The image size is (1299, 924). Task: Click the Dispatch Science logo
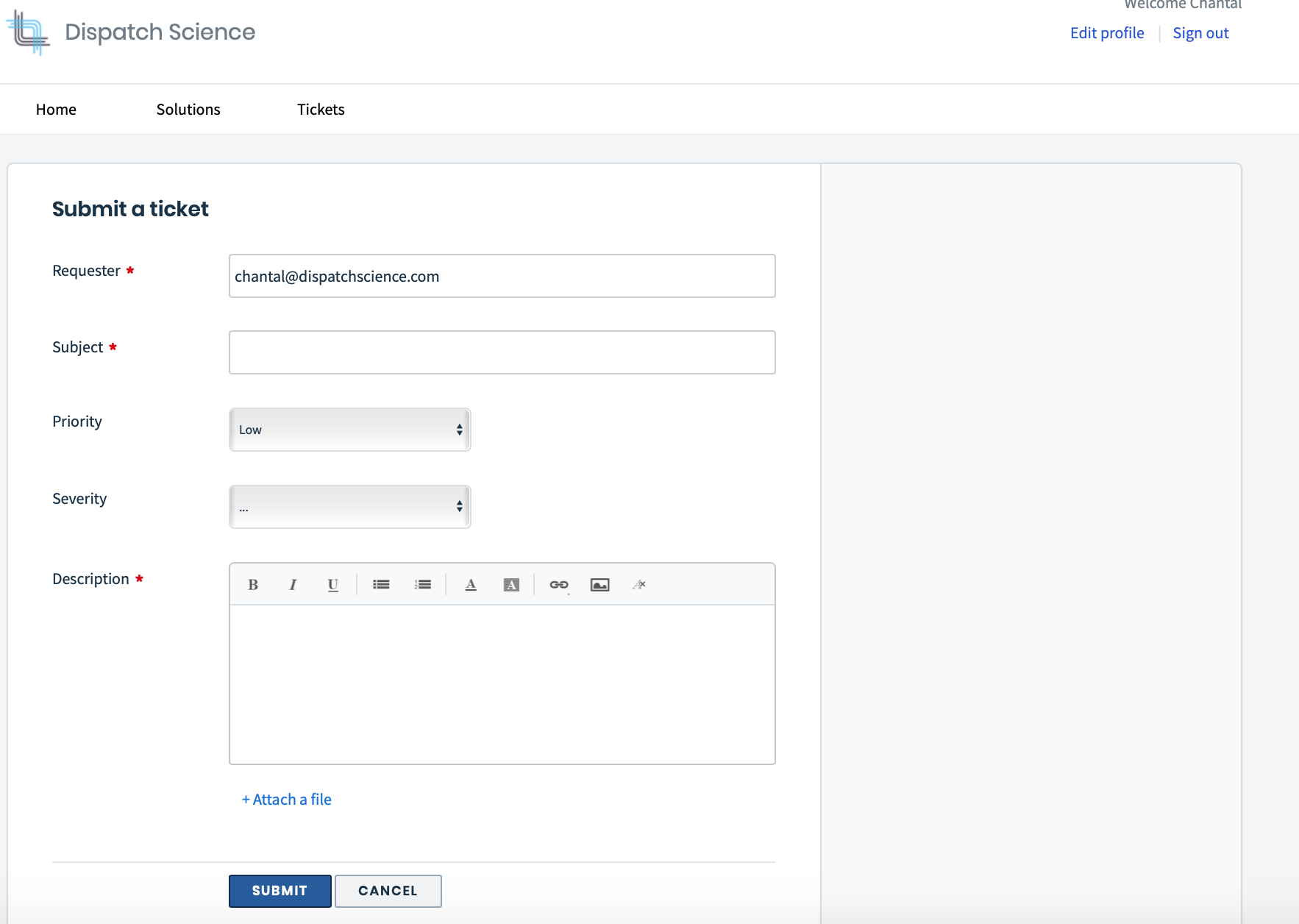[28, 33]
